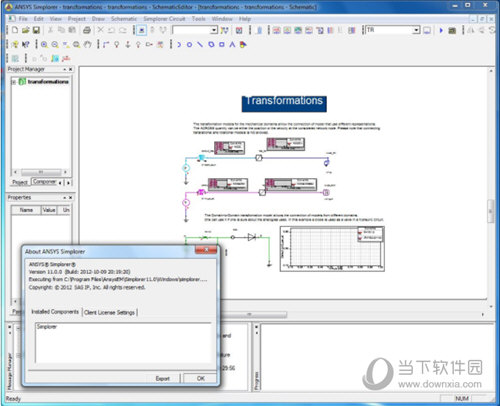Select the Rectangle drawing tool
This screenshot has height=406, width=500.
click(x=222, y=44)
